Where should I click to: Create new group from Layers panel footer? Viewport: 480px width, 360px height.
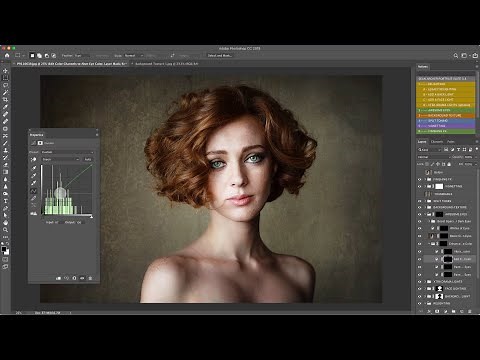point(454,311)
